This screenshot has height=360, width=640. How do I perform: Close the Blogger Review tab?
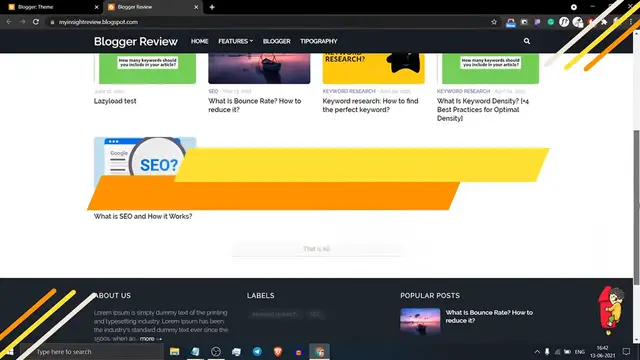[x=196, y=7]
